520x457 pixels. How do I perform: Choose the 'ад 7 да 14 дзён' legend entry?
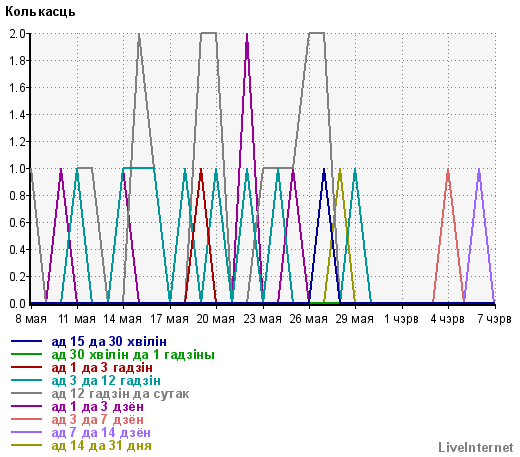click(x=101, y=433)
